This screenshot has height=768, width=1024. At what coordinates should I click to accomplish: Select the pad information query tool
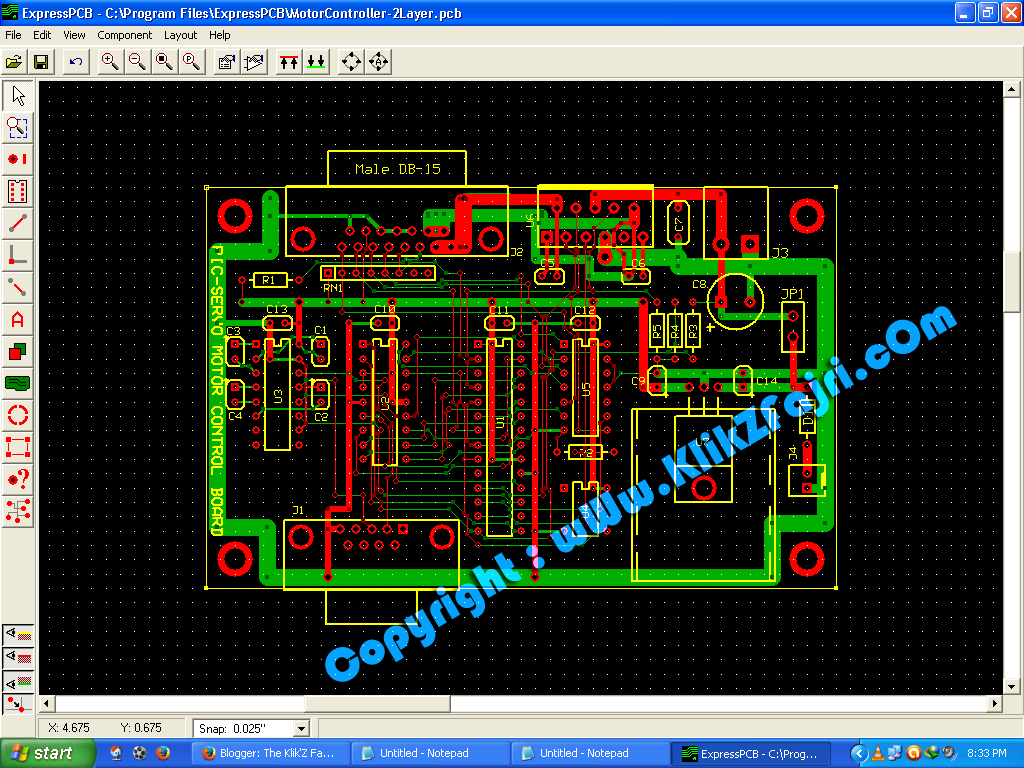coord(18,479)
